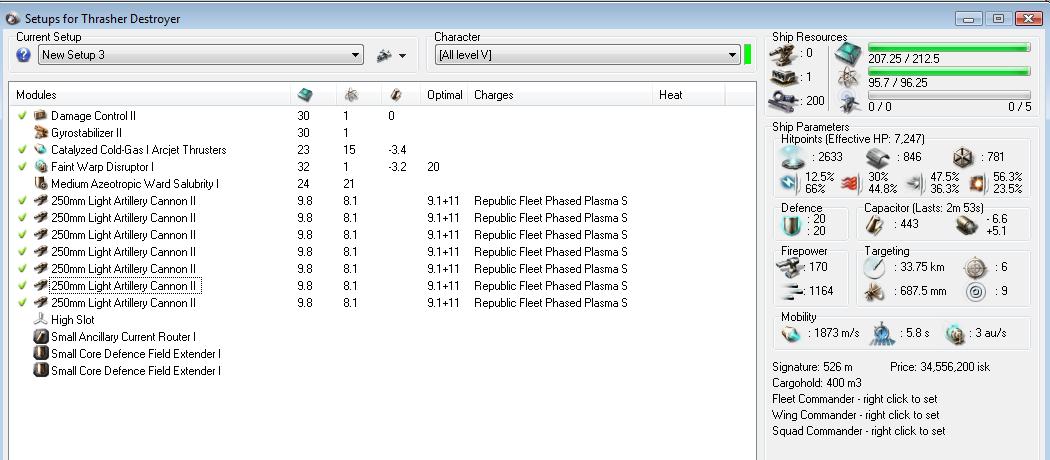Click the shield hitpoints icon
Screen dimensions: 1050x460
(x=793, y=157)
